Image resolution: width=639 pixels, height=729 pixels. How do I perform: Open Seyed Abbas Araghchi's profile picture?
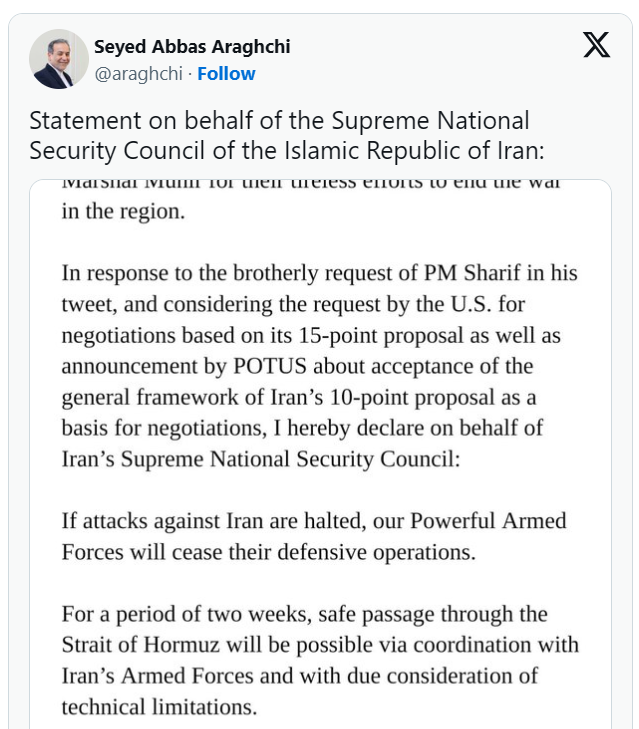click(x=59, y=59)
